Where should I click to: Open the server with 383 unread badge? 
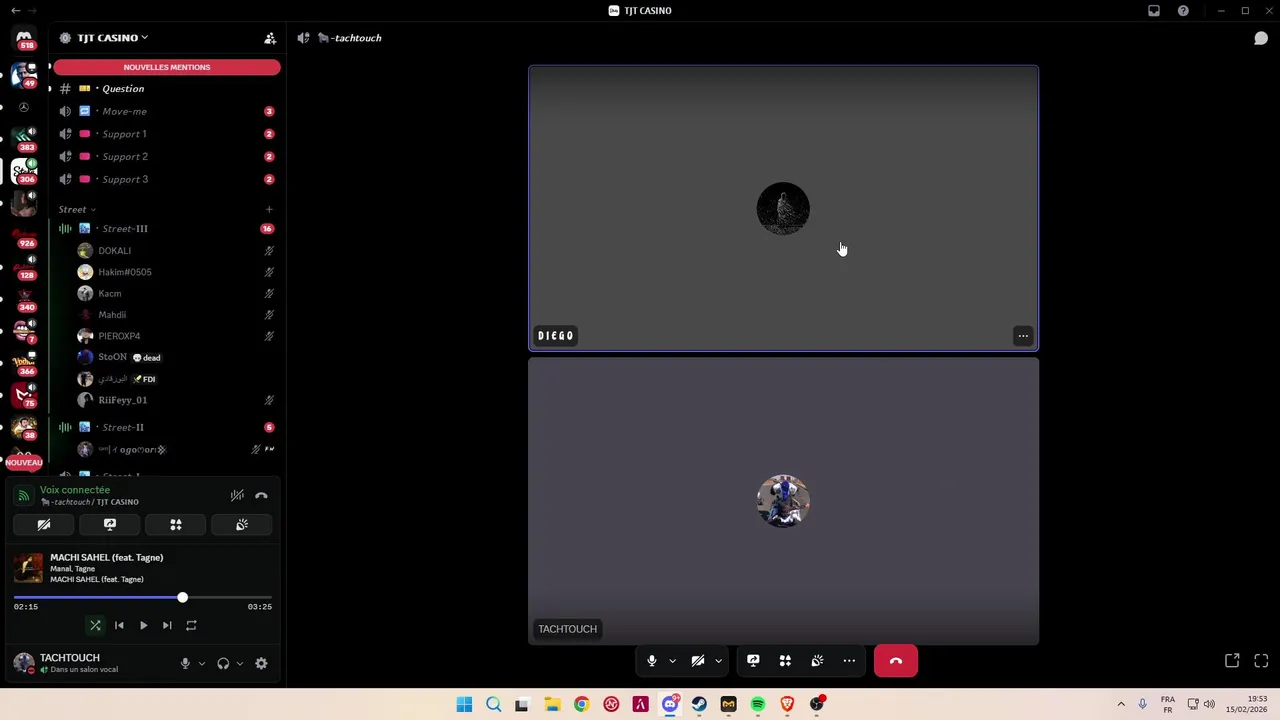[x=24, y=137]
